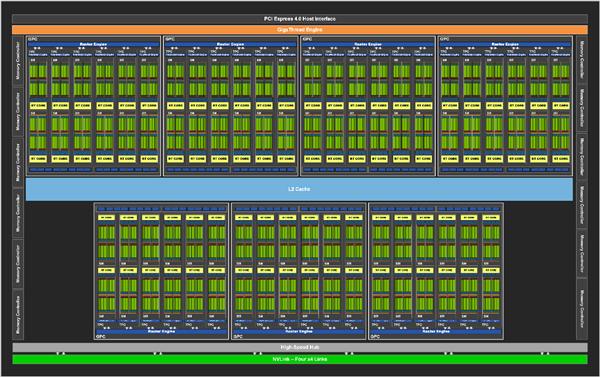The image size is (600, 377).
Task: Select the orange GigaThread Engine bar
Action: (x=300, y=29)
